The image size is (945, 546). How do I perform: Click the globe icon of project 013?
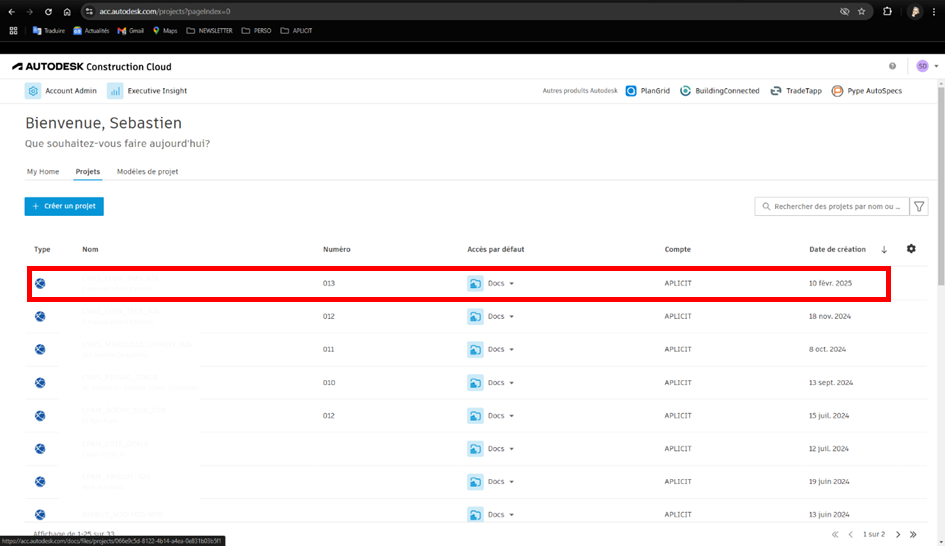[40, 283]
